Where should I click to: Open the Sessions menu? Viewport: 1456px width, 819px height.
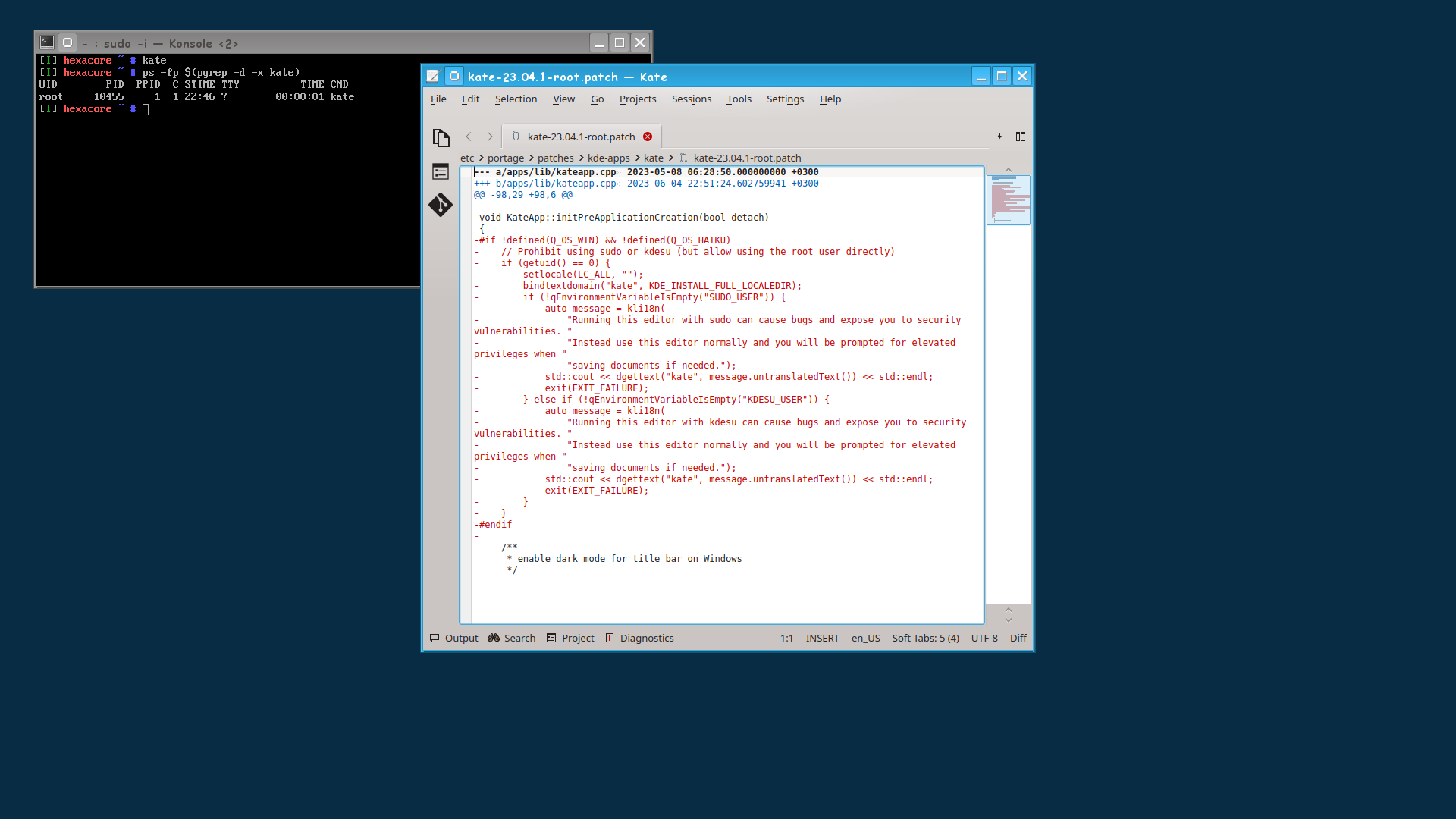pyautogui.click(x=692, y=99)
